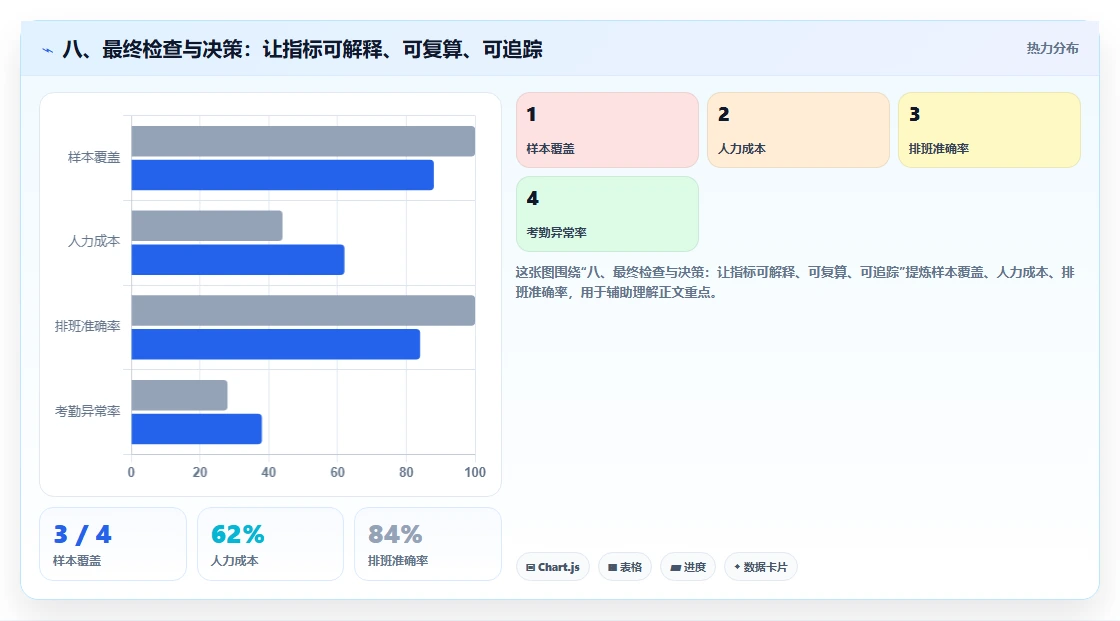Click the 84% 排班准确率 stat card
Viewport: 1120px width, 621px height.
[428, 544]
